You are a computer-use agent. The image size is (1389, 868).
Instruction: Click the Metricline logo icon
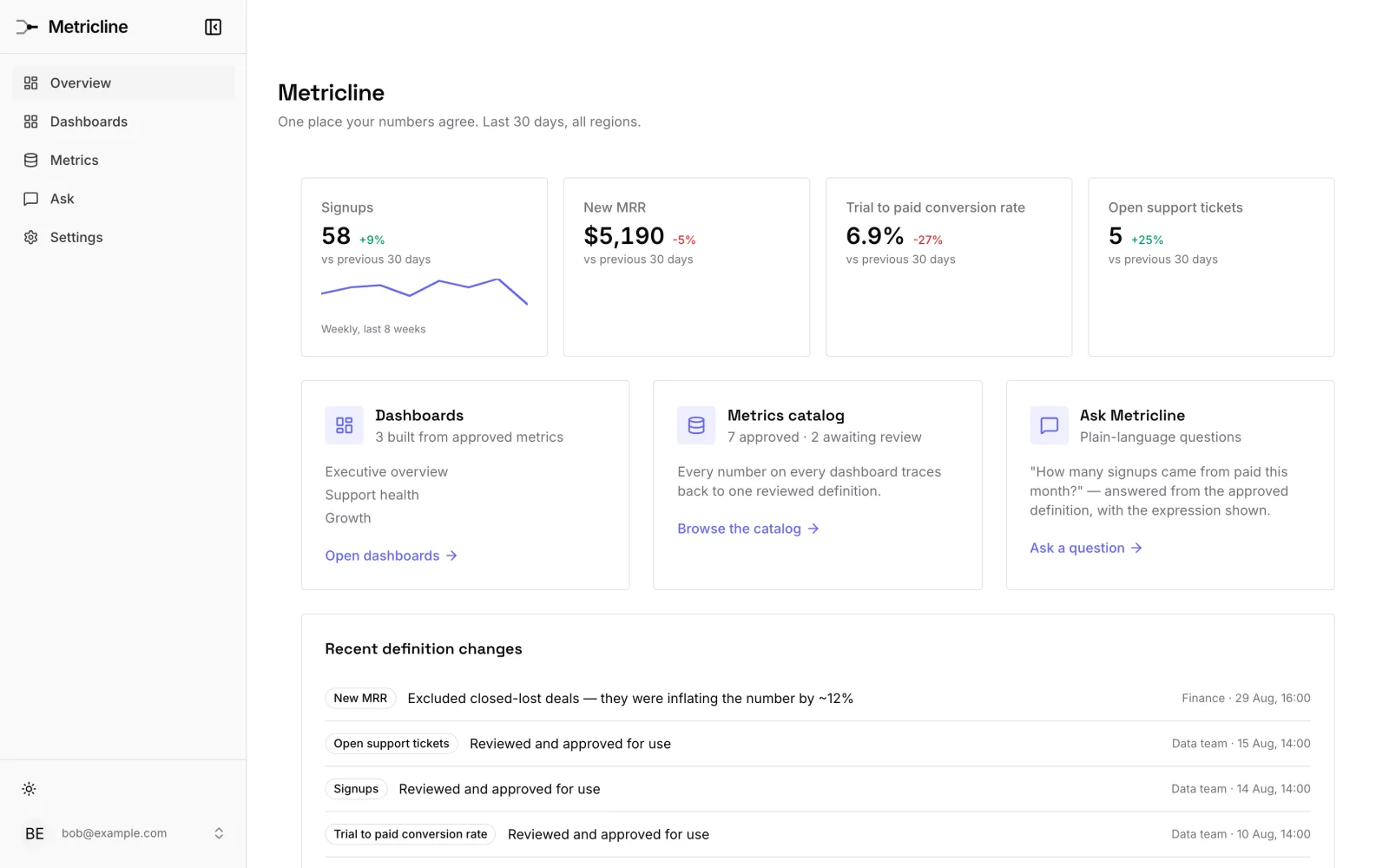(x=27, y=27)
